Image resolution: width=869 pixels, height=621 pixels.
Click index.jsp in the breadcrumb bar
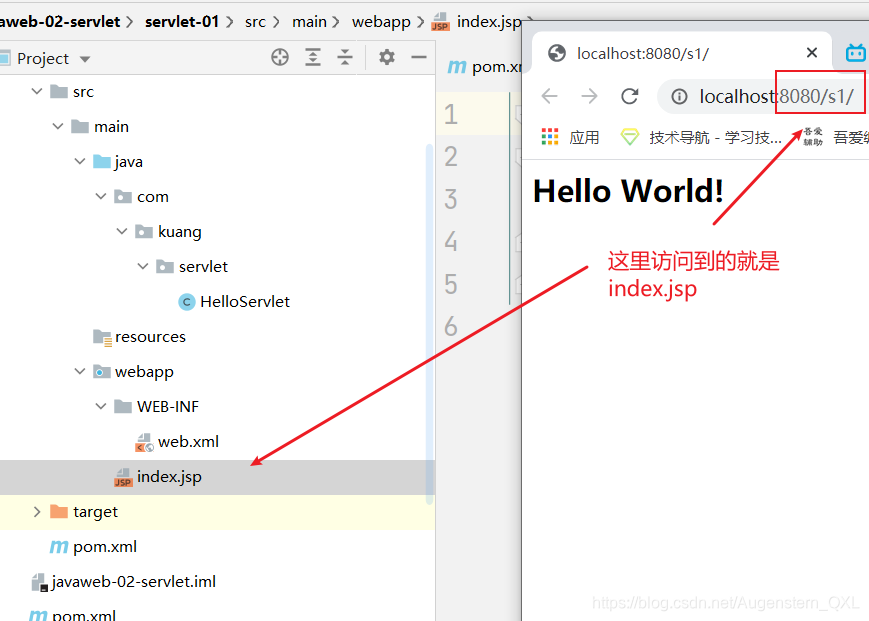[477, 22]
